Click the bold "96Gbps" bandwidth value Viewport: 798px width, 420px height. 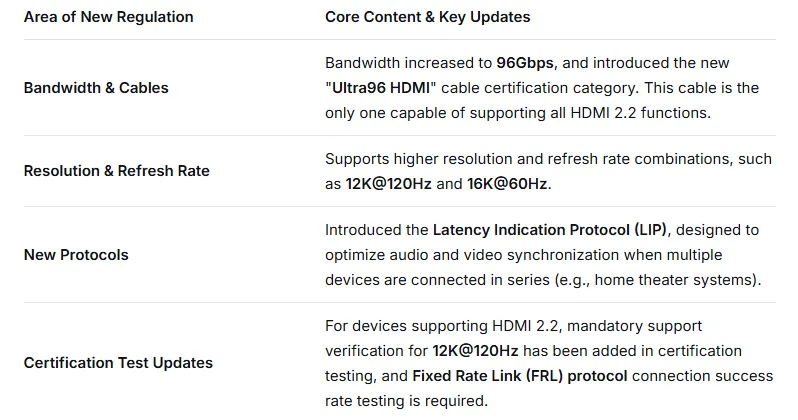[526, 62]
